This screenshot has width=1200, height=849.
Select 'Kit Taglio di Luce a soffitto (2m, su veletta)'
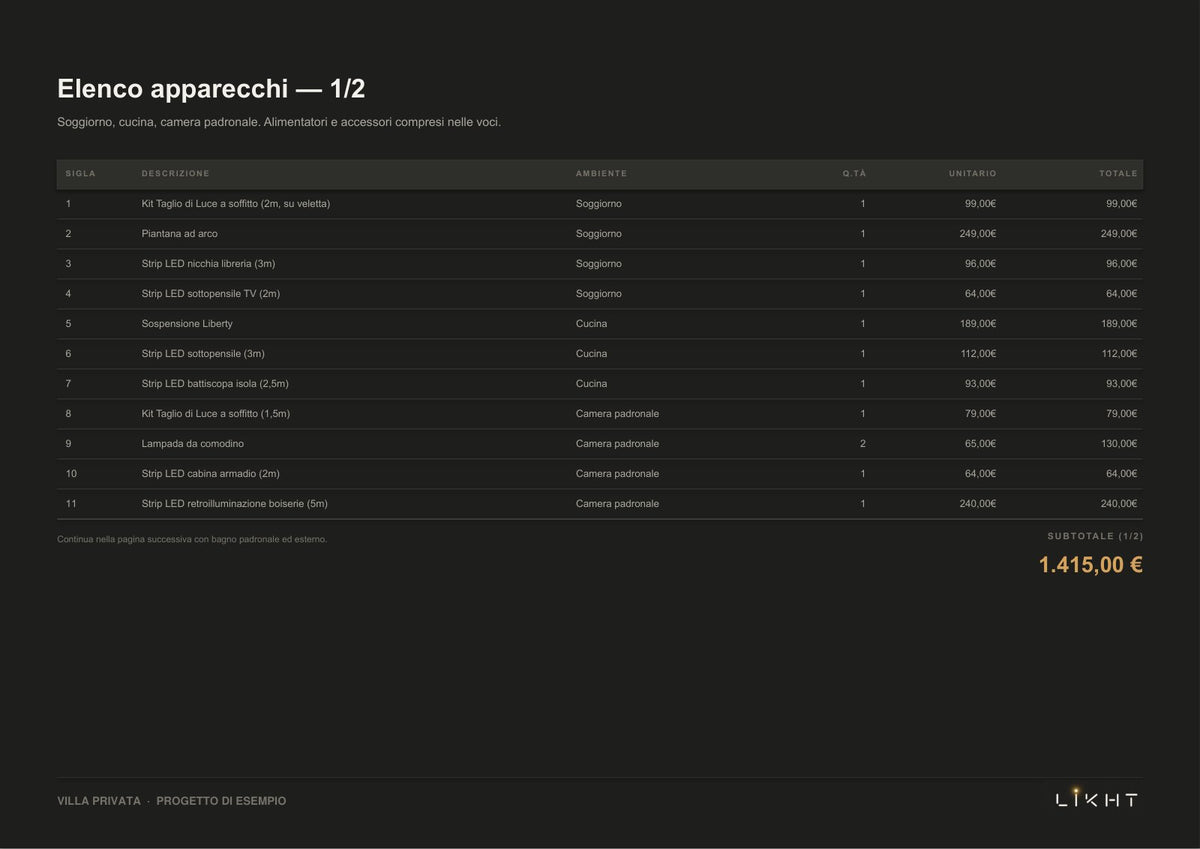(x=236, y=204)
